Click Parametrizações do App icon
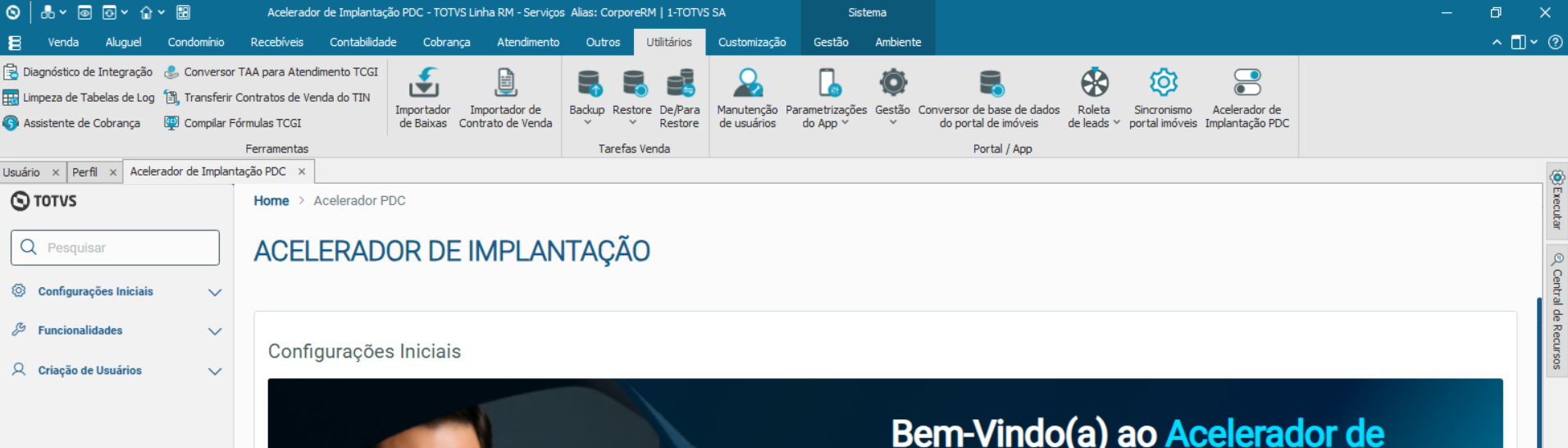Image resolution: width=1568 pixels, height=448 pixels. tap(828, 83)
